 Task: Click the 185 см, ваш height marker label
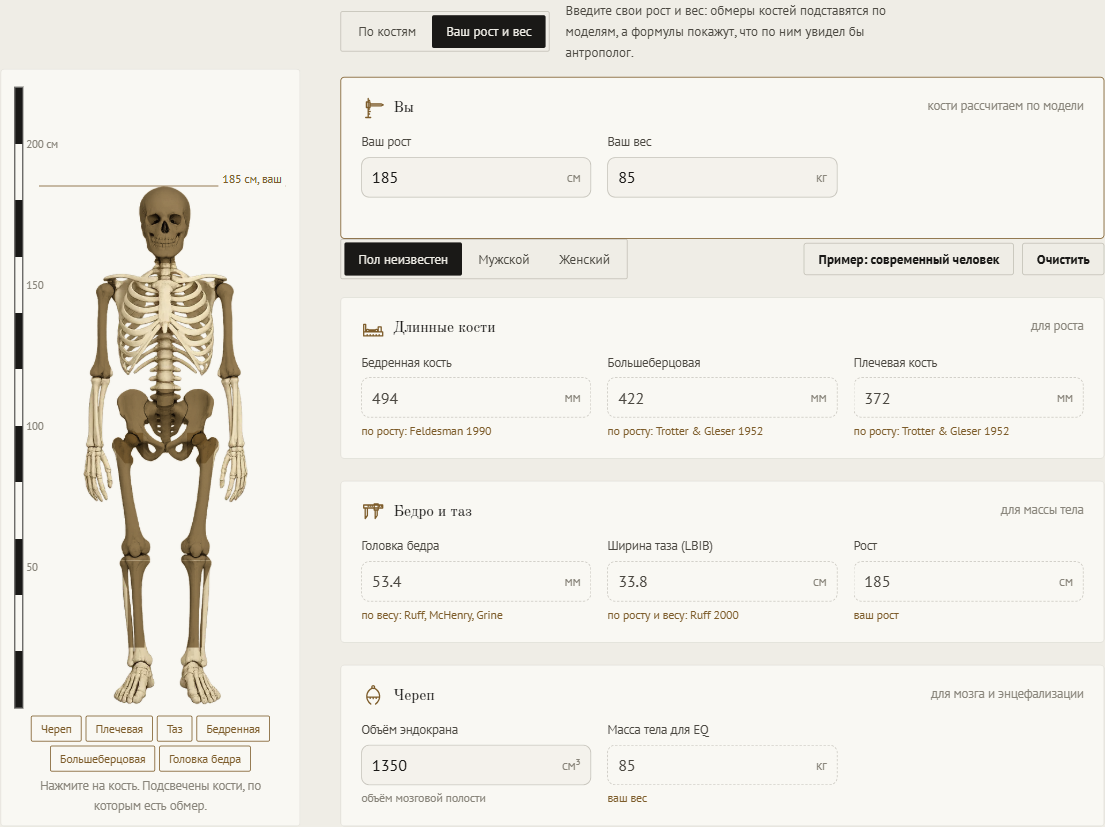pyautogui.click(x=252, y=180)
